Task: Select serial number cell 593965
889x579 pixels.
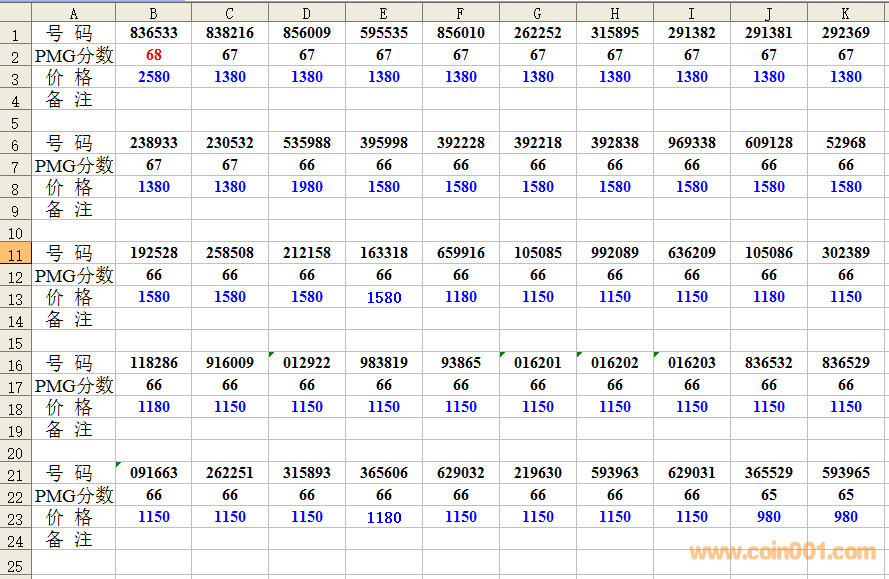Action: point(846,473)
